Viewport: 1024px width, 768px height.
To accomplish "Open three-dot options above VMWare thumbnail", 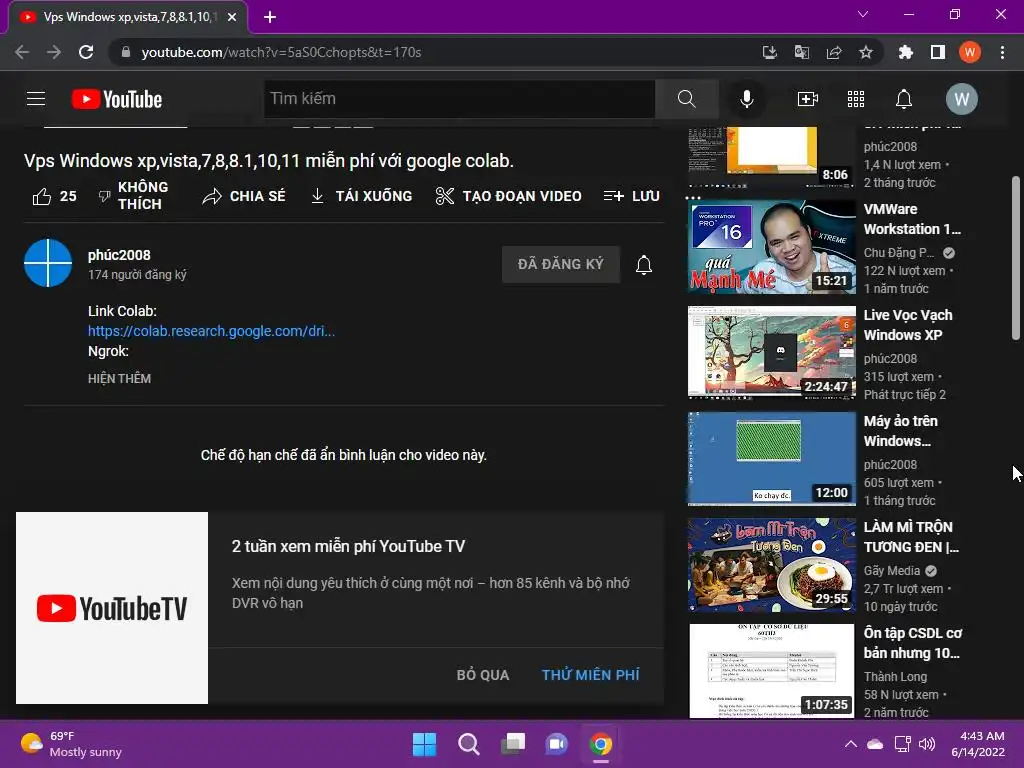I will point(693,198).
